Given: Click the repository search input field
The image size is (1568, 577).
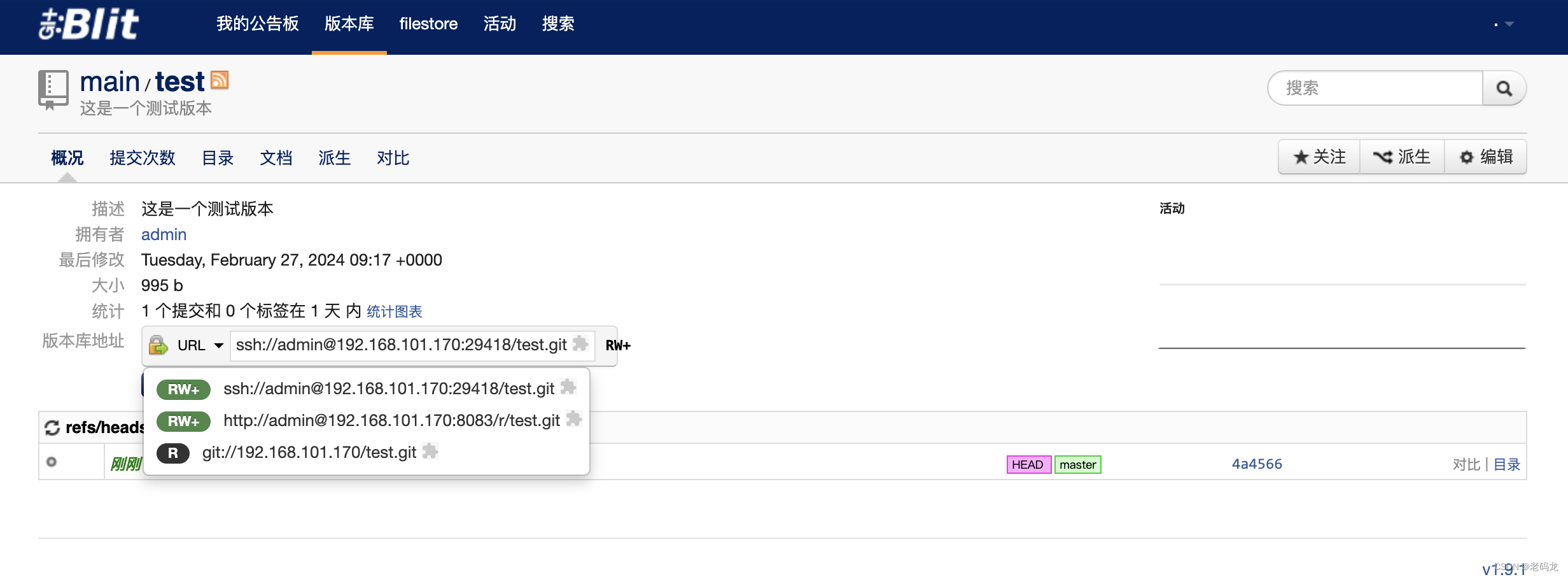Looking at the screenshot, I should pyautogui.click(x=1375, y=88).
